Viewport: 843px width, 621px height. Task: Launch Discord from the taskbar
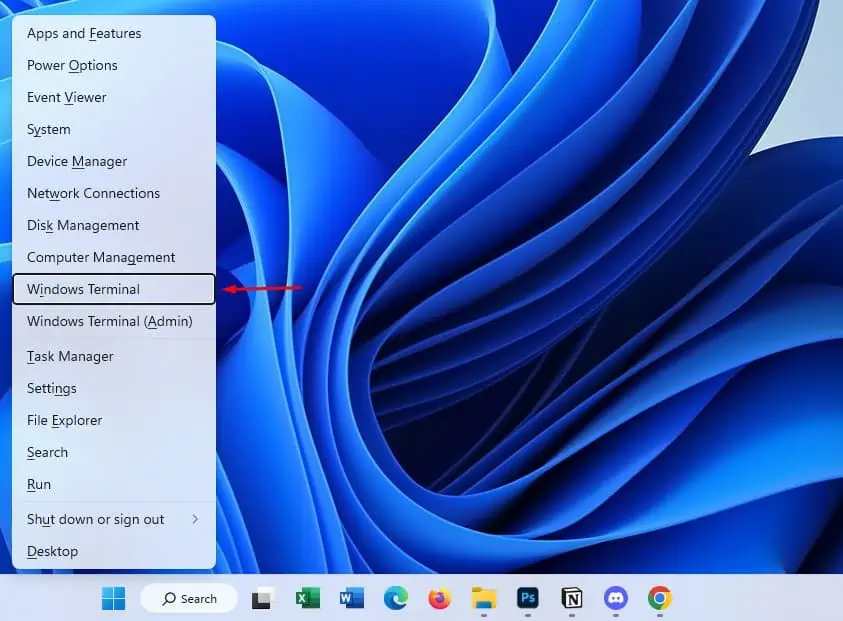(x=615, y=598)
